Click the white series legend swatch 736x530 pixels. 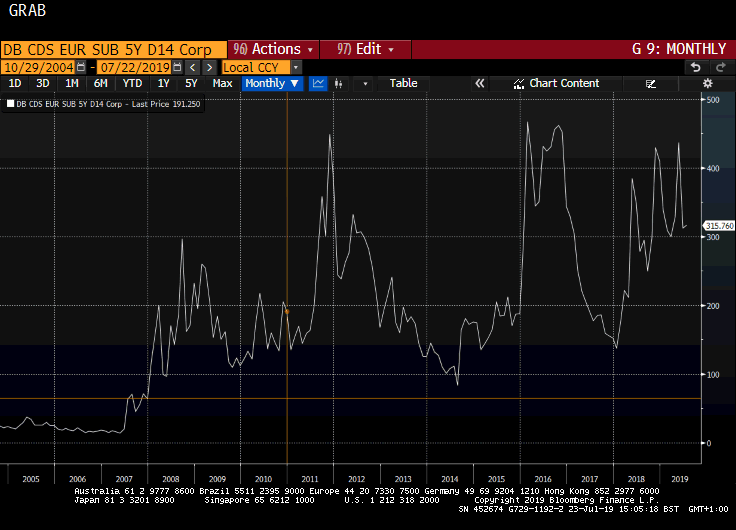11,103
